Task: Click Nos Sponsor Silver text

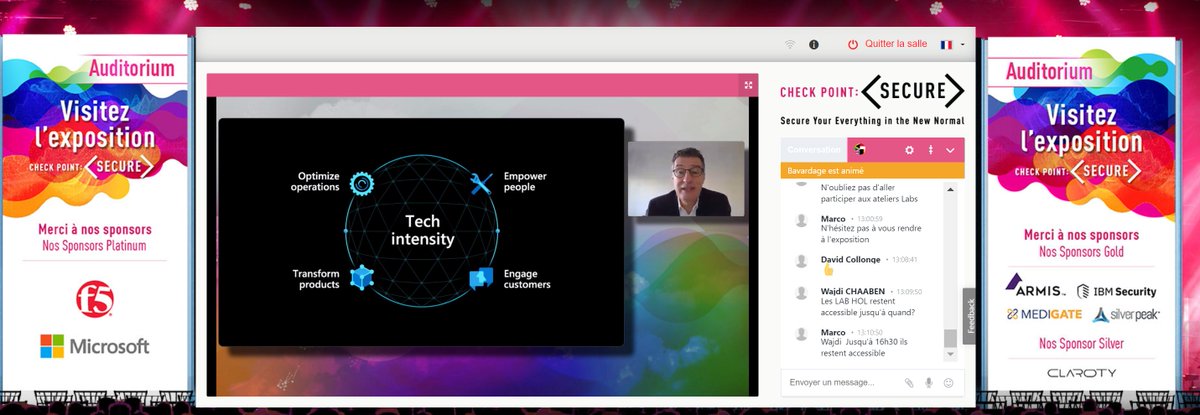Action: pyautogui.click(x=1080, y=343)
